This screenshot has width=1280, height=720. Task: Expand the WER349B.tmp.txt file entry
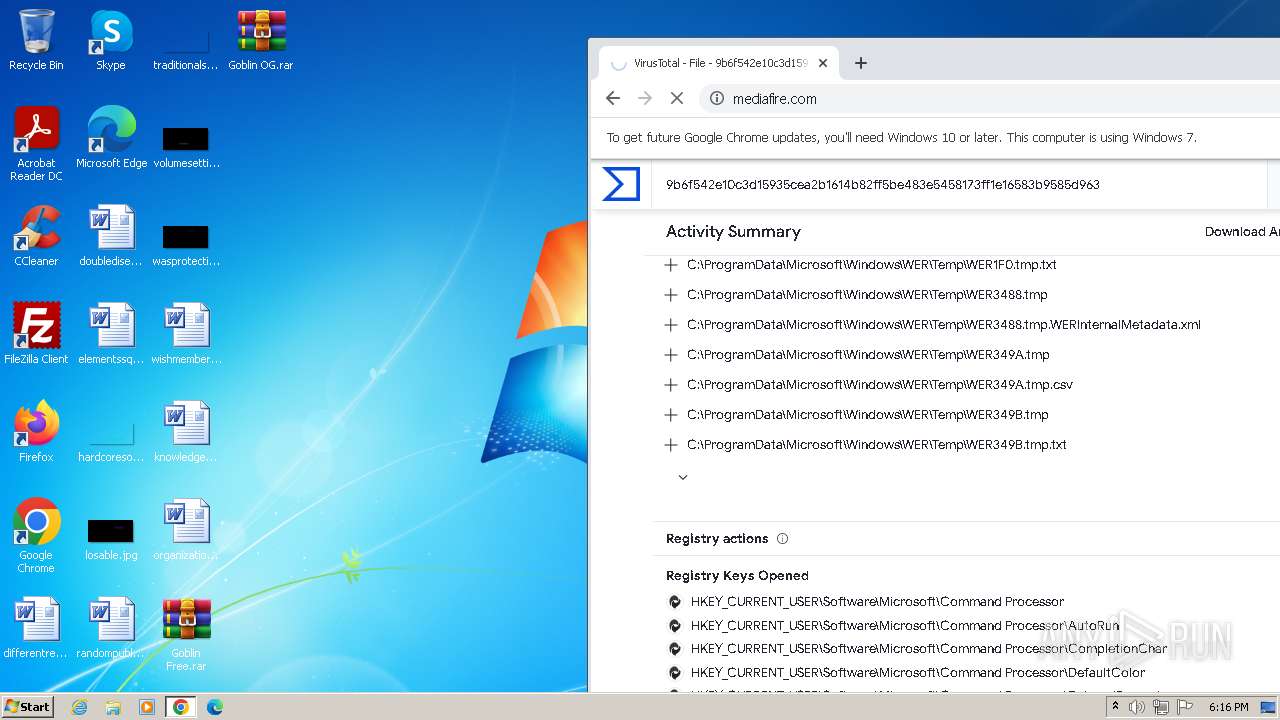(x=671, y=445)
